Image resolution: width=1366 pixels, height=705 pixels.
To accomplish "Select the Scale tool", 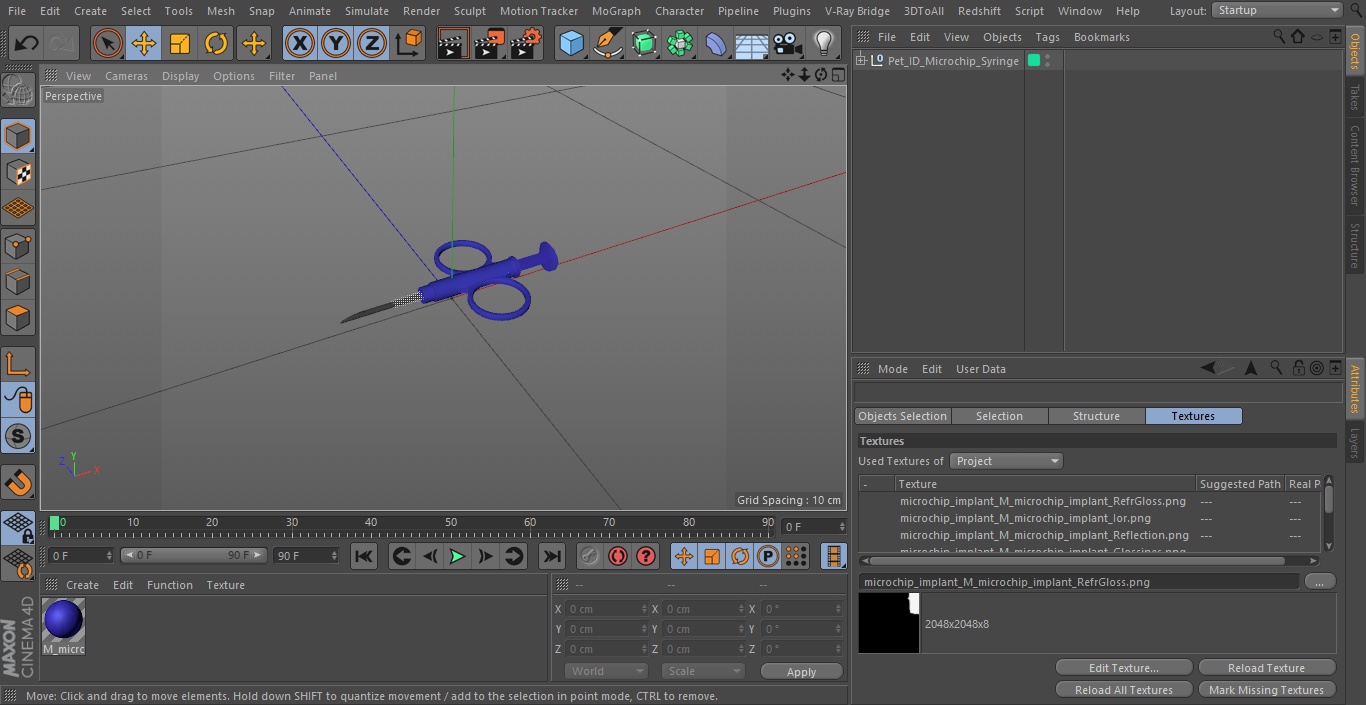I will (x=180, y=44).
